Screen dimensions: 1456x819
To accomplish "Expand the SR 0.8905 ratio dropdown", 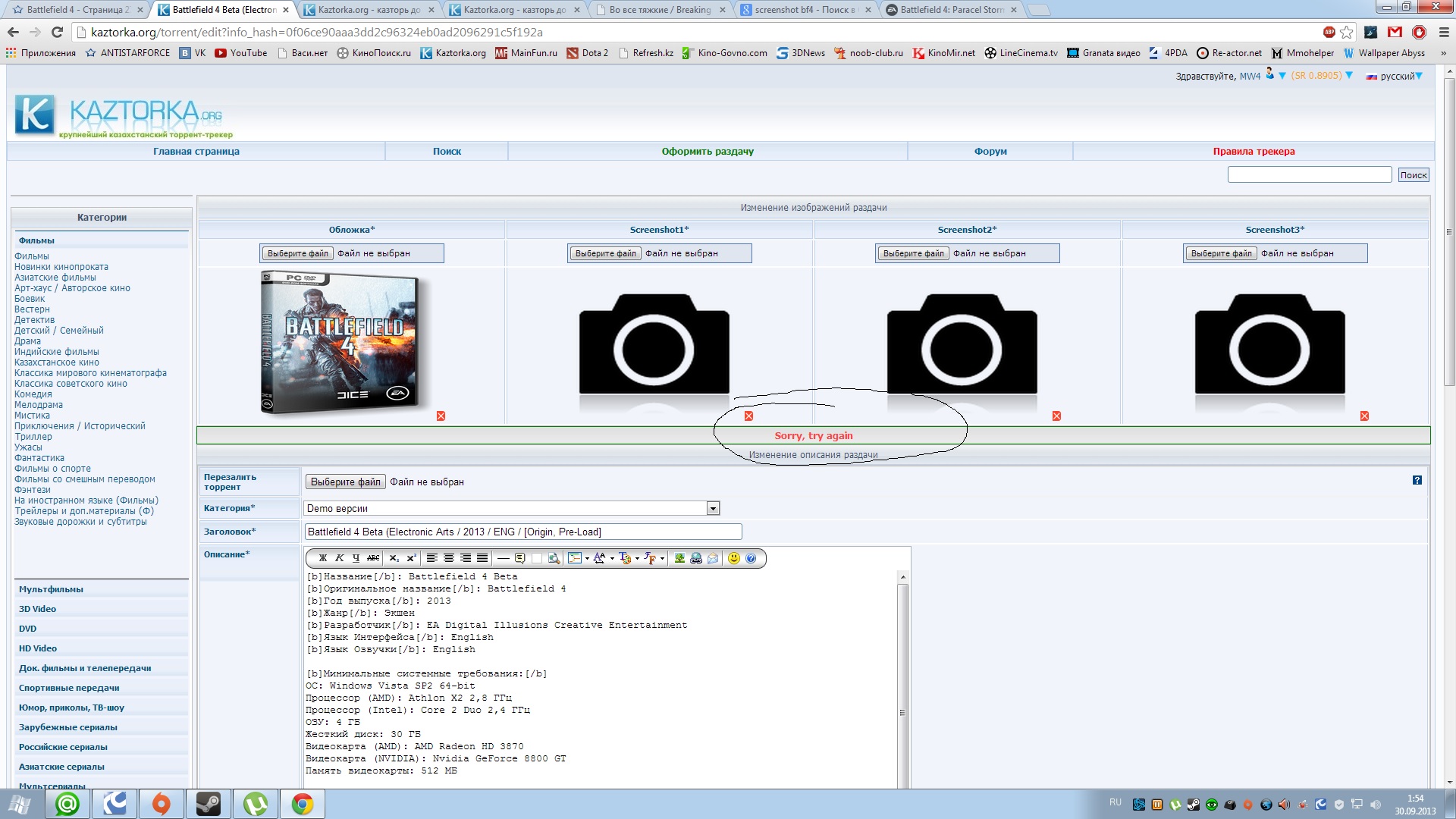I will pyautogui.click(x=1349, y=76).
